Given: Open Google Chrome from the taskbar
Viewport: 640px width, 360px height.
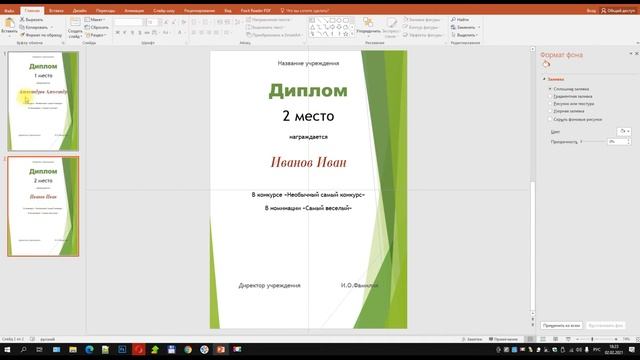Looking at the screenshot, I should tap(188, 350).
